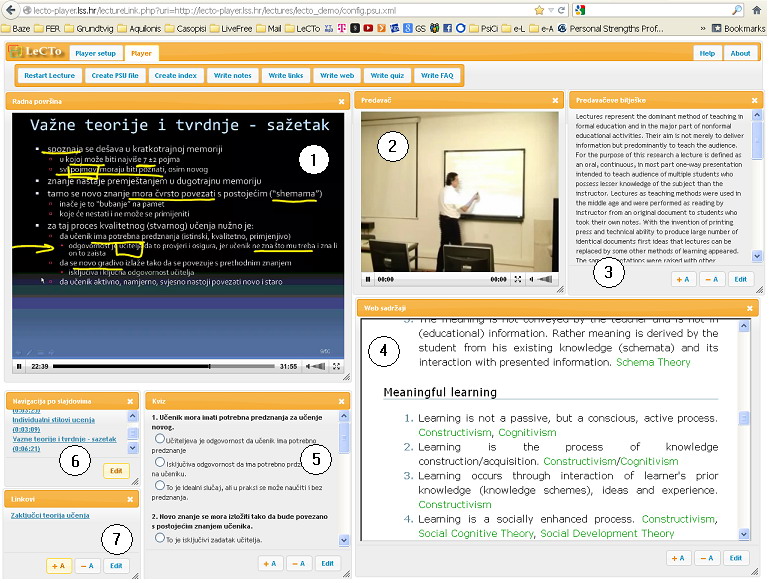Click the LeCTo logo

point(36,52)
